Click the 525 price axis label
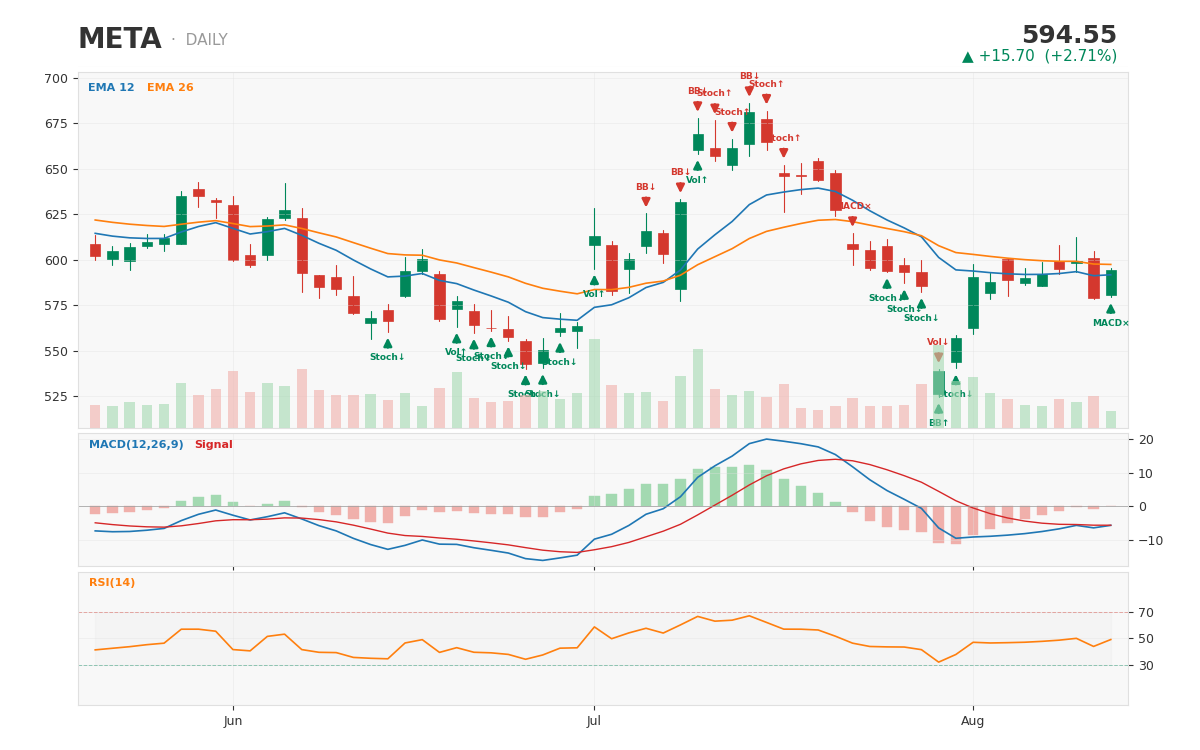This screenshot has width=1200, height=750. [x=57, y=397]
